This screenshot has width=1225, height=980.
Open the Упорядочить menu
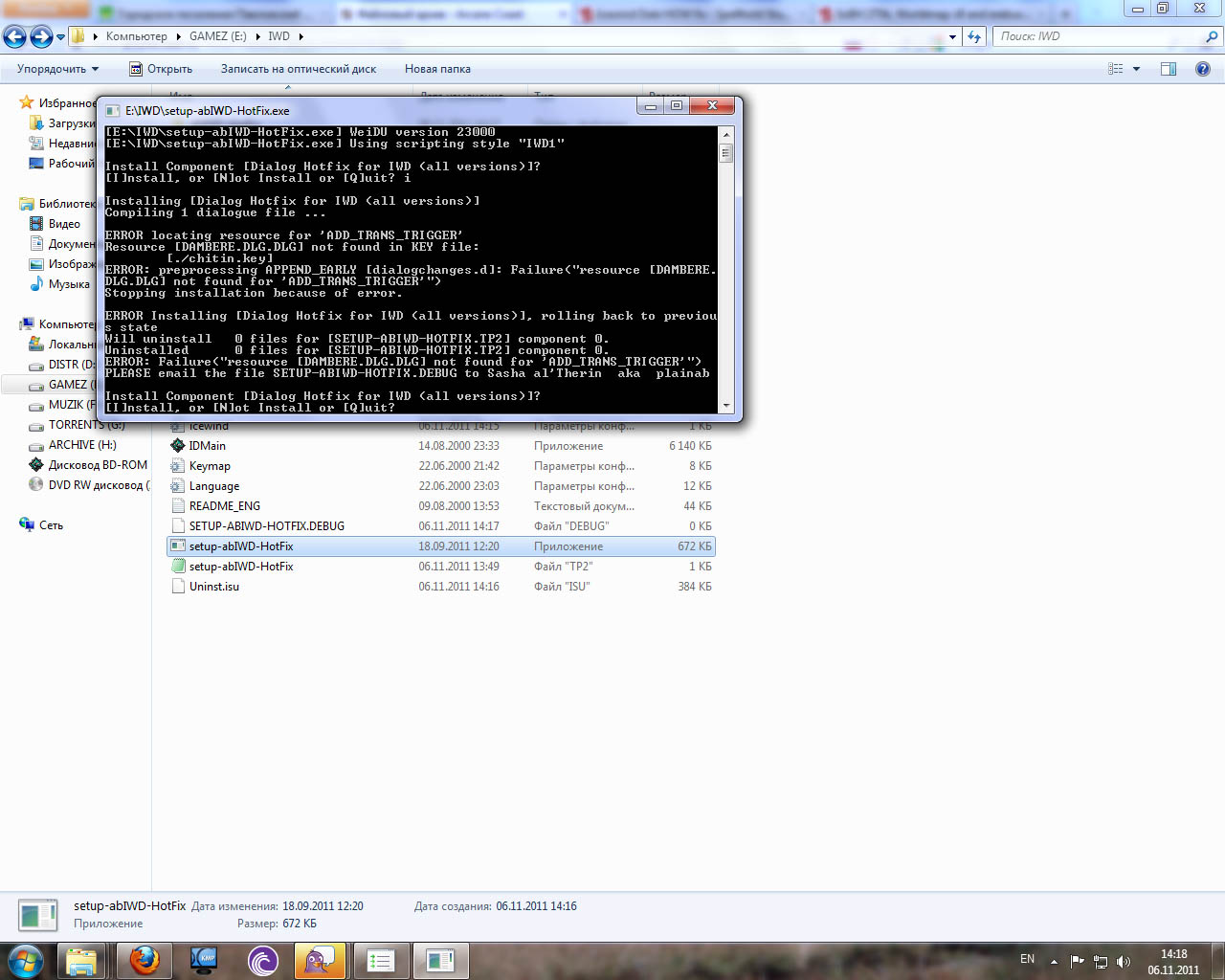coord(57,69)
